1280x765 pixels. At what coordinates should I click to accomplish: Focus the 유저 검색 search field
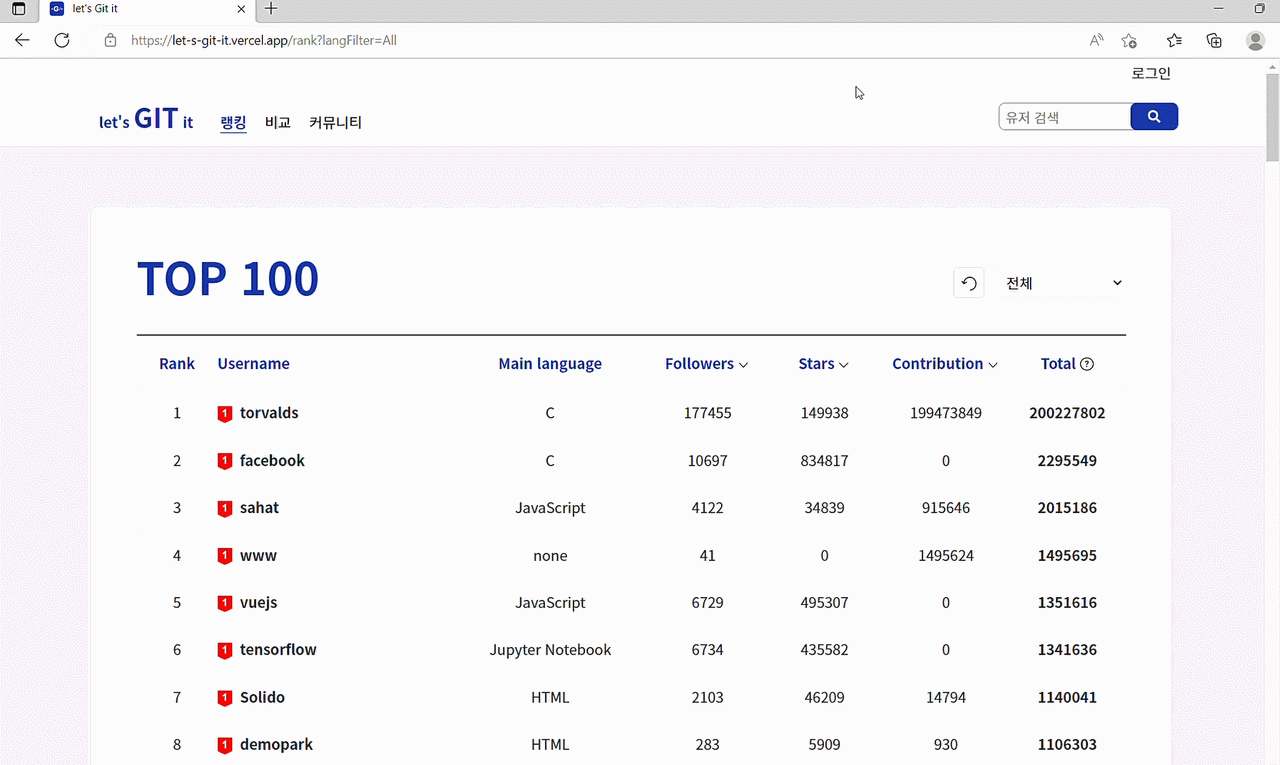1064,117
